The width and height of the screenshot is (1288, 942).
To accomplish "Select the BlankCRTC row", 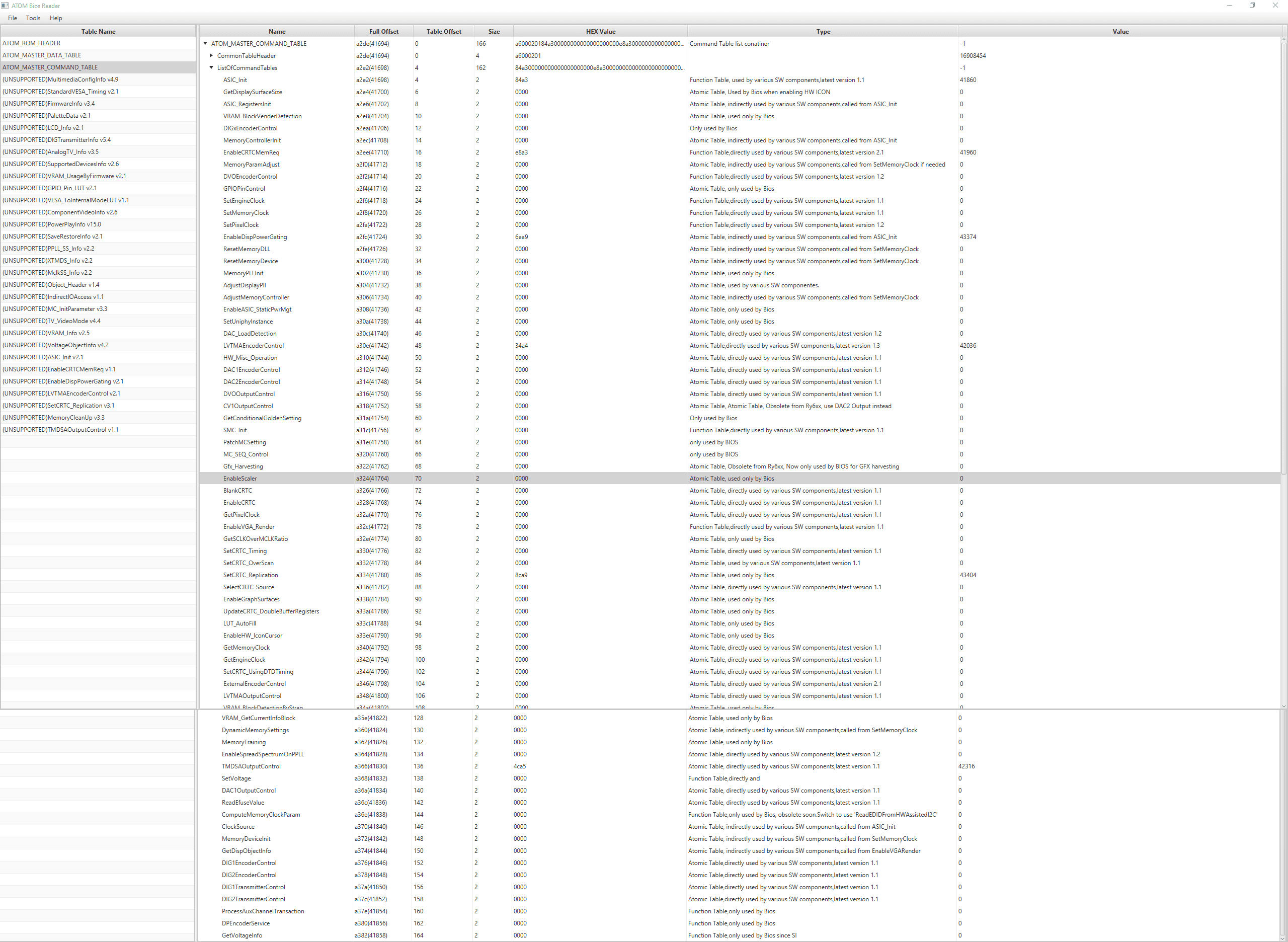I will [x=740, y=491].
